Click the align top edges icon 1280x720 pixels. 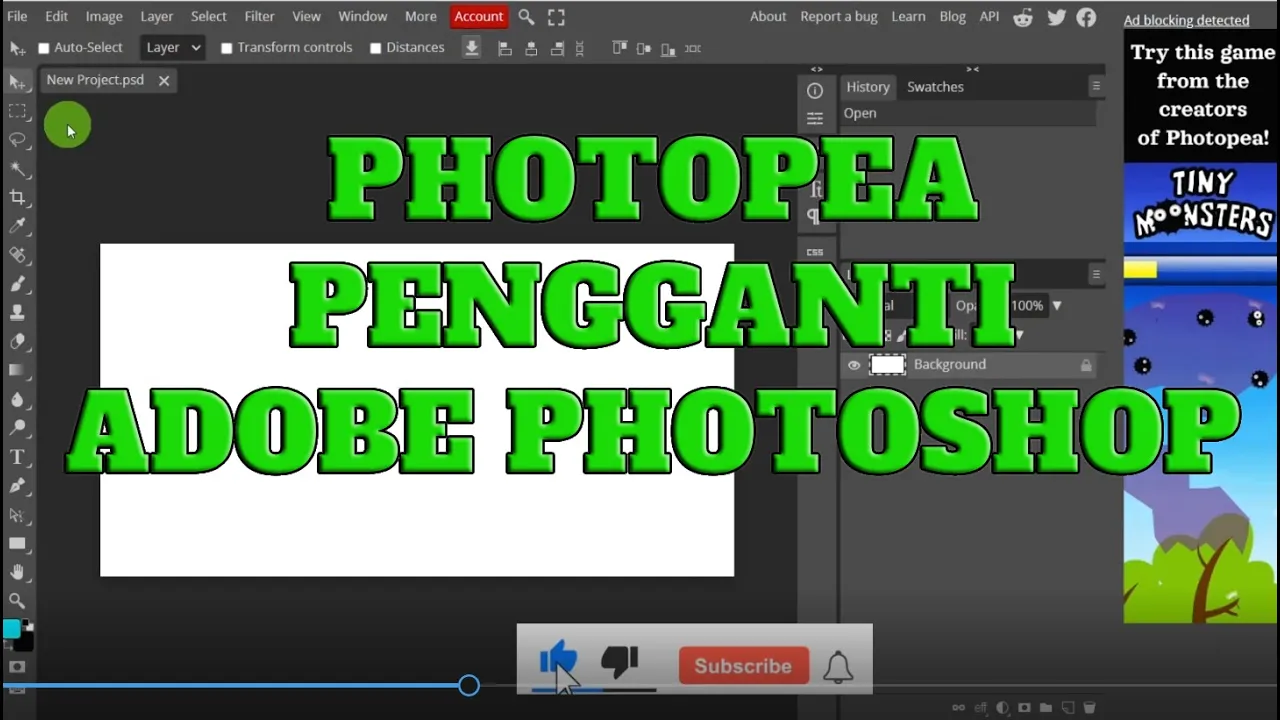point(619,47)
